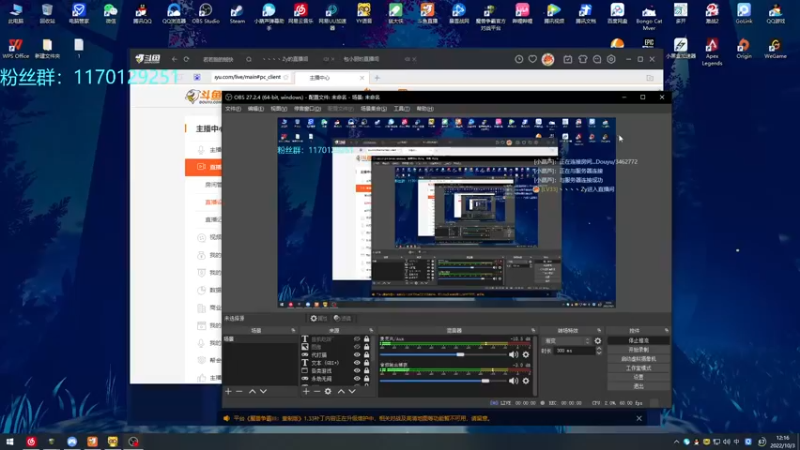The width and height of the screenshot is (800, 450).
Task: Open the 工具(T) menu in OBS
Action: pyautogui.click(x=402, y=109)
